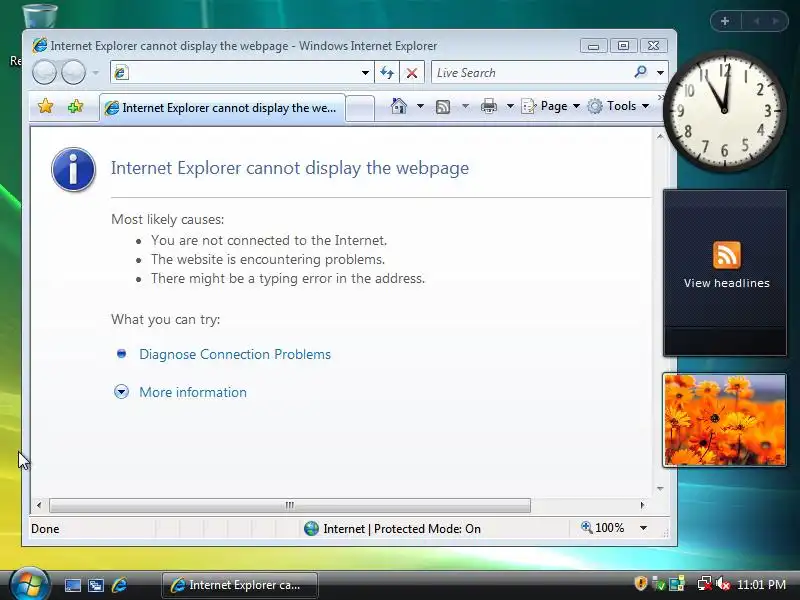Viewport: 800px width, 600px height.
Task: Open the address bar history dropdown
Action: pyautogui.click(x=365, y=73)
